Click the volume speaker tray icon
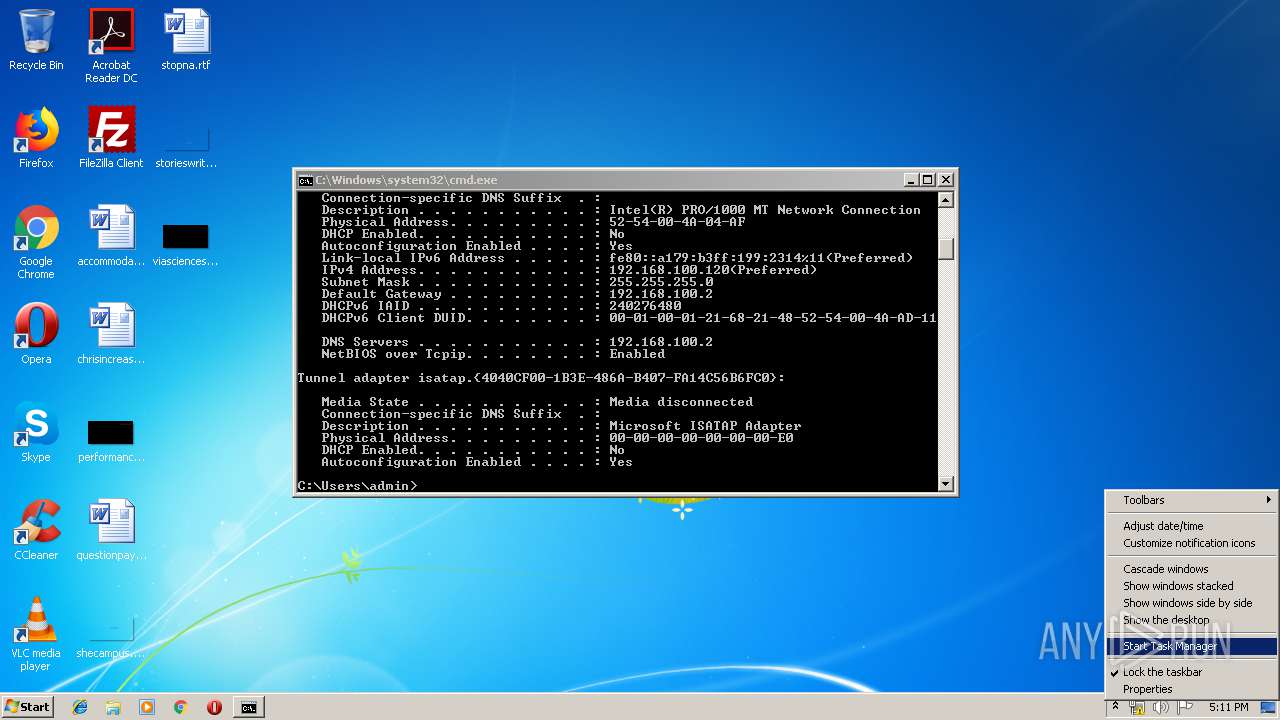This screenshot has width=1280, height=720. coord(1161,707)
